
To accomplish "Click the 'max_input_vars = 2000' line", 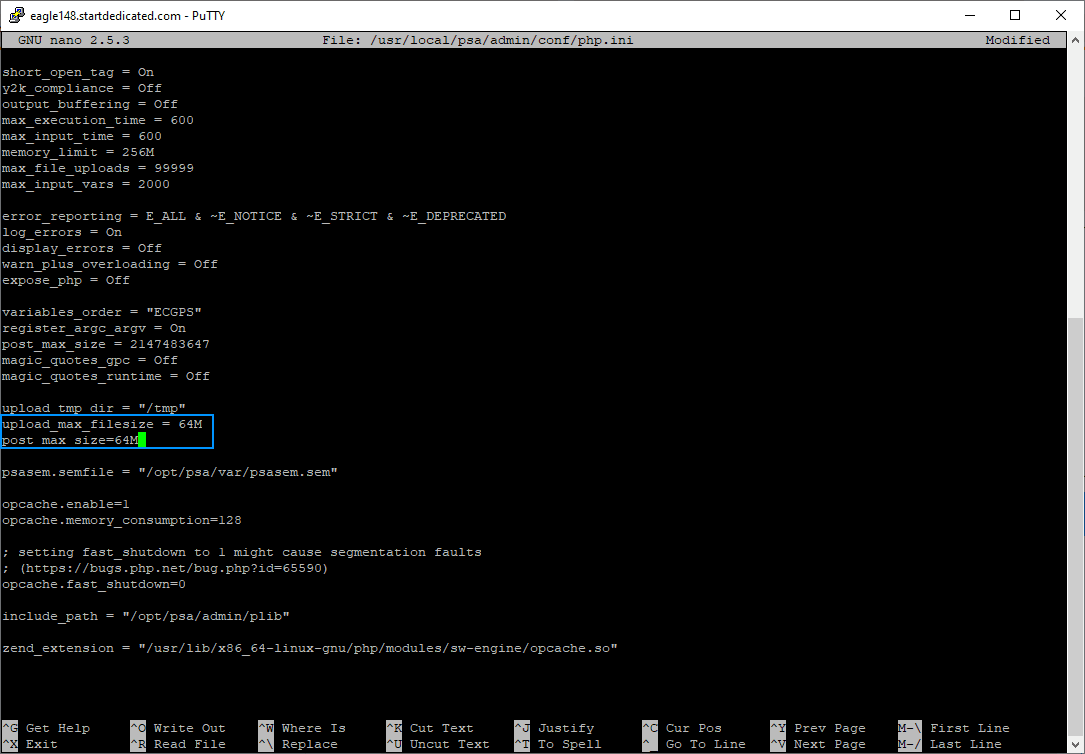I will [x=86, y=184].
